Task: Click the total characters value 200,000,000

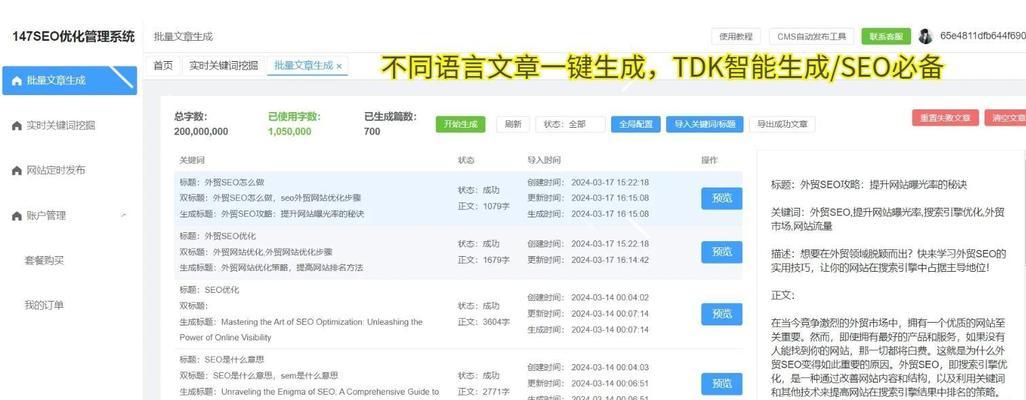Action: [x=201, y=132]
